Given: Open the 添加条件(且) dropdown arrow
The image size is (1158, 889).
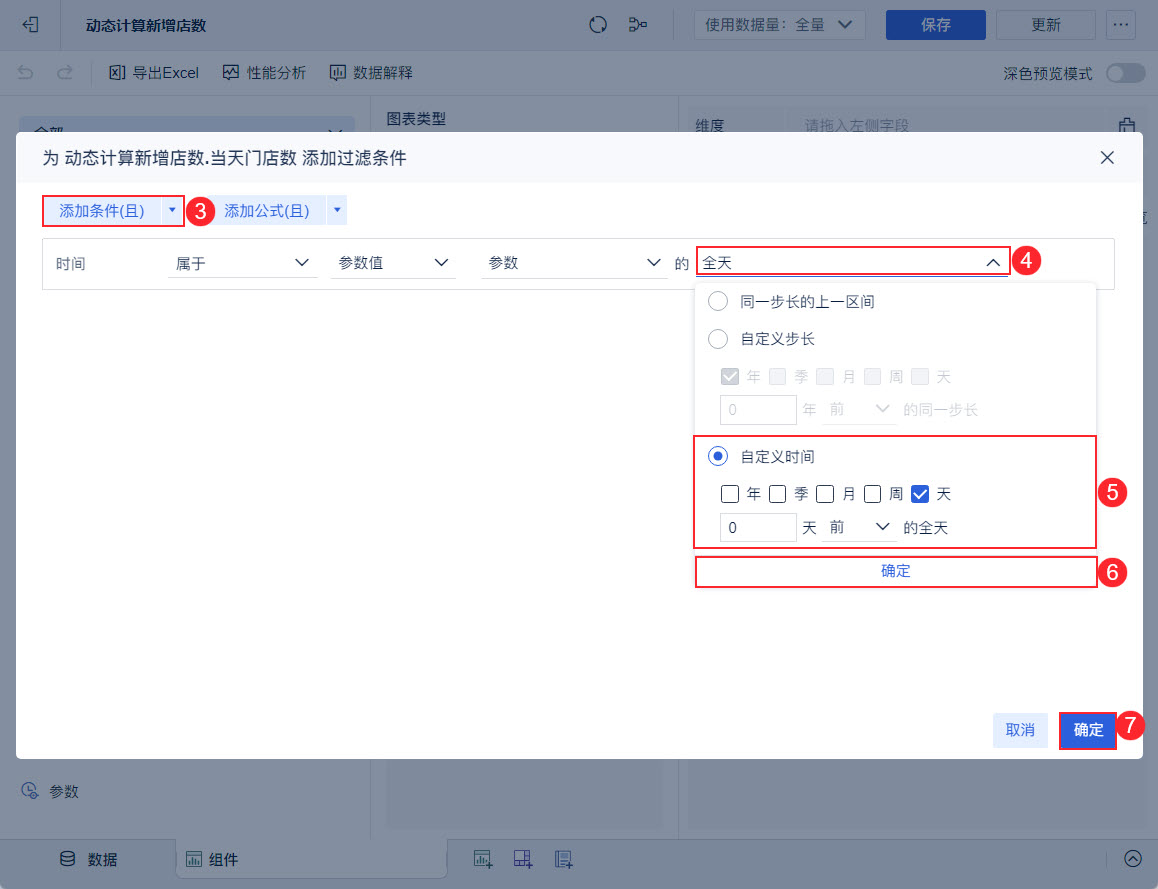Looking at the screenshot, I should pyautogui.click(x=172, y=210).
